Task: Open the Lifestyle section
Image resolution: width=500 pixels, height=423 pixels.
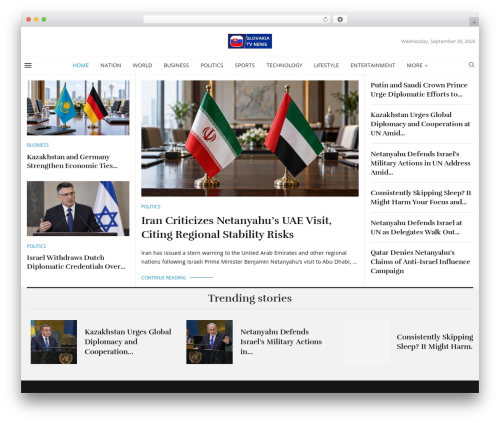Action: coord(326,65)
